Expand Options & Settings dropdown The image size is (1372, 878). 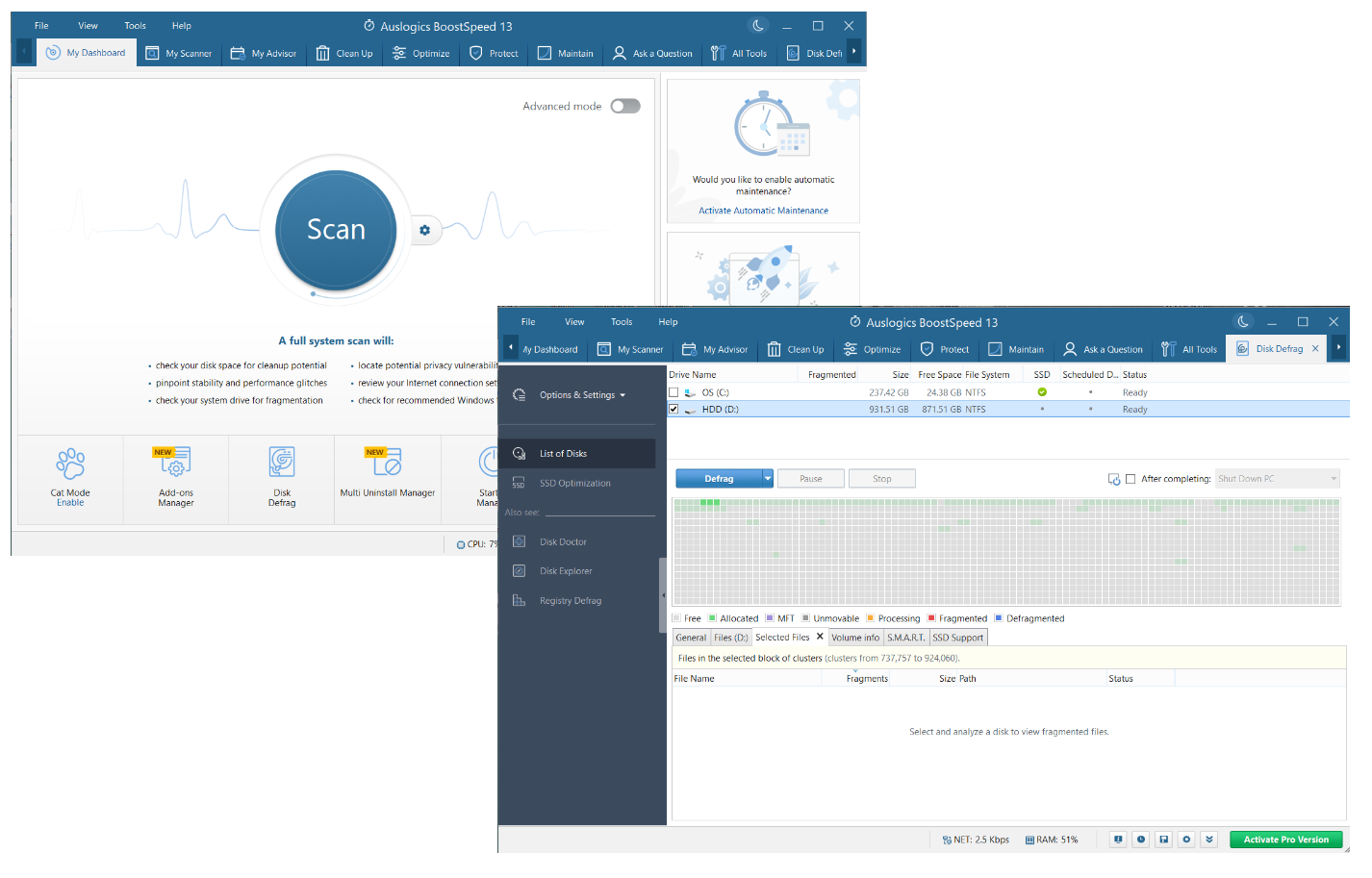tap(582, 395)
